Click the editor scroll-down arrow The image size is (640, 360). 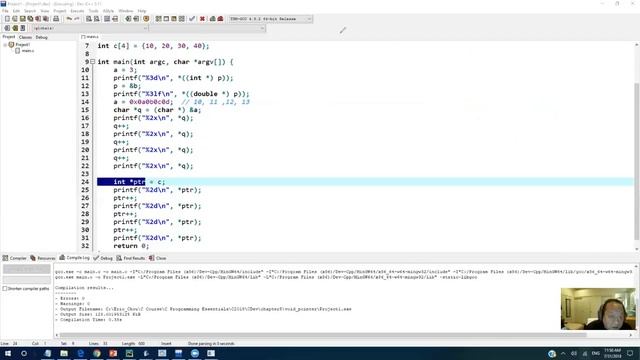(637, 249)
